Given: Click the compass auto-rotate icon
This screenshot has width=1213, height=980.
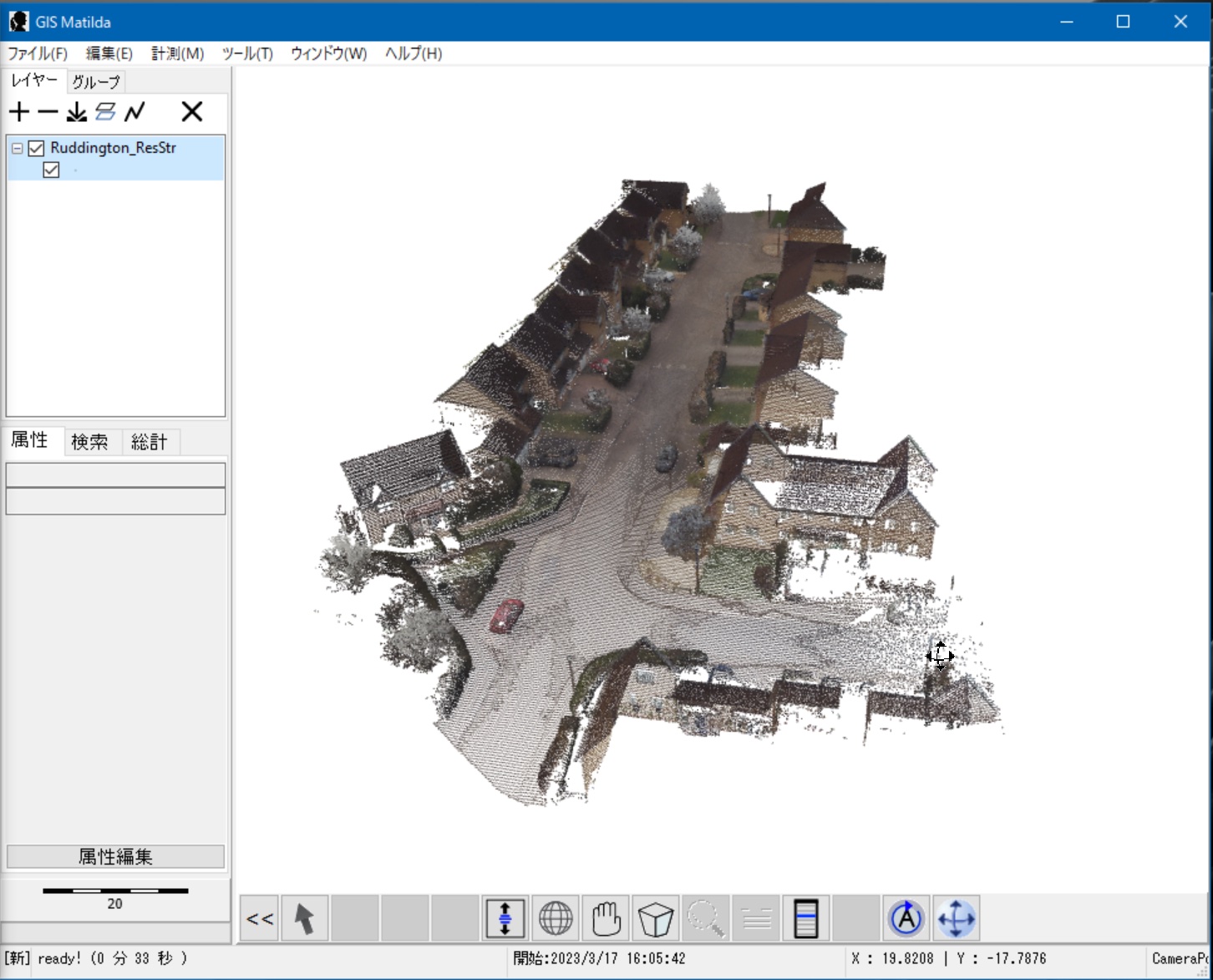Looking at the screenshot, I should click(x=906, y=919).
